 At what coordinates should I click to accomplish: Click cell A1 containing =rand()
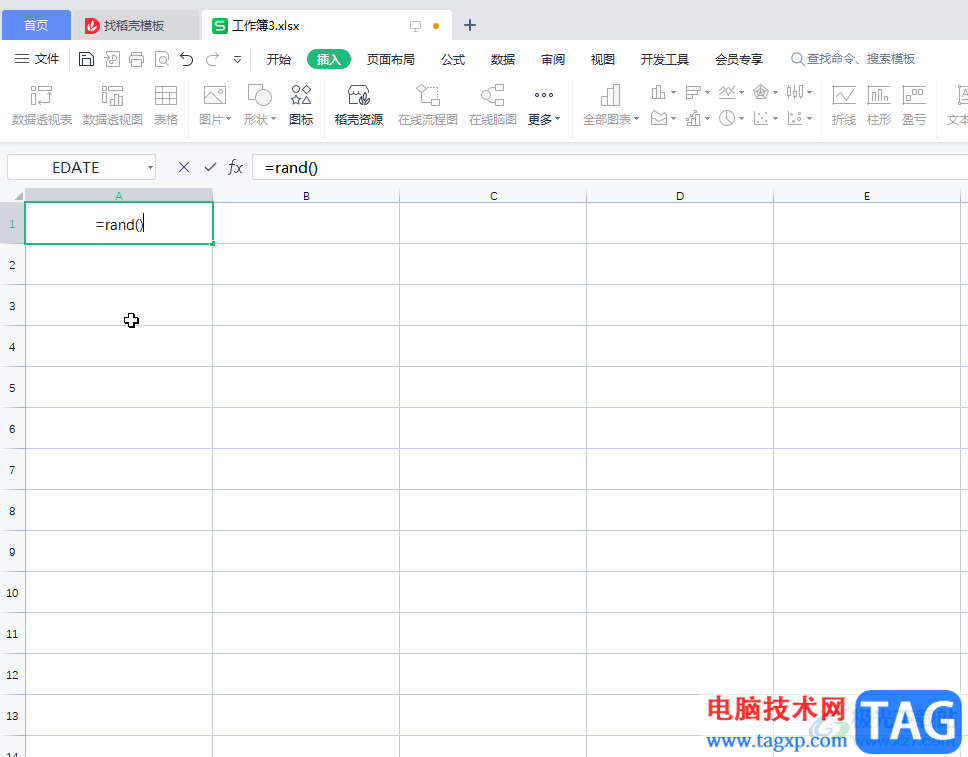119,224
